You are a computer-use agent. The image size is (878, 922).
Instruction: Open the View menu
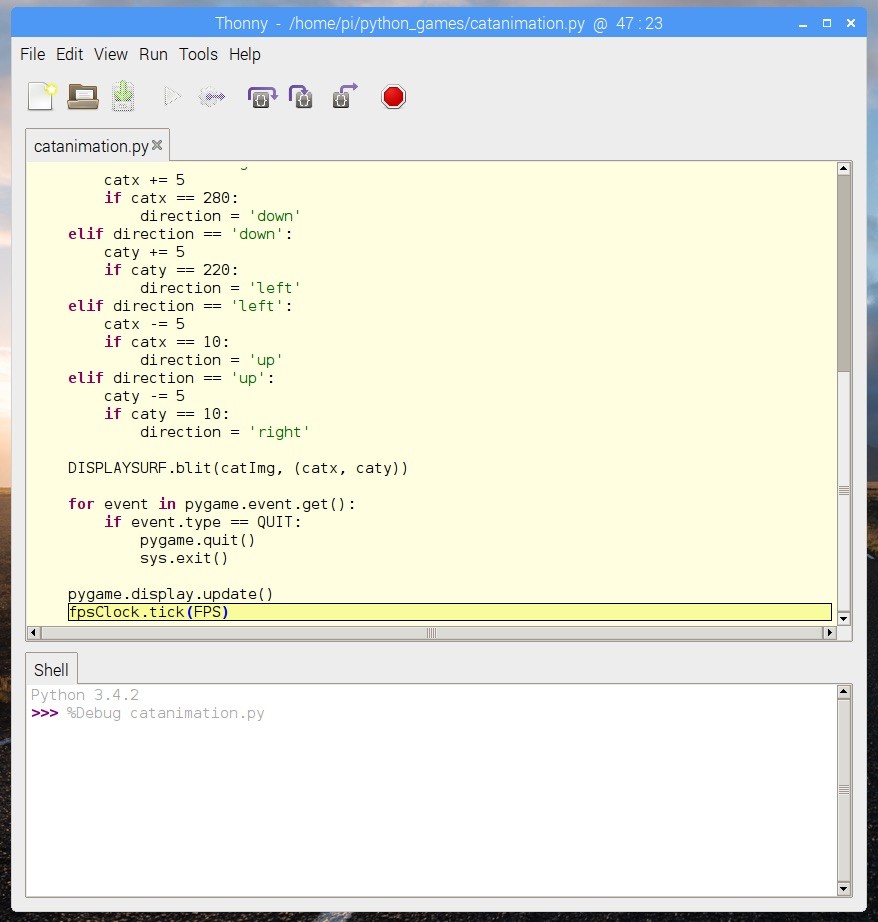click(111, 55)
